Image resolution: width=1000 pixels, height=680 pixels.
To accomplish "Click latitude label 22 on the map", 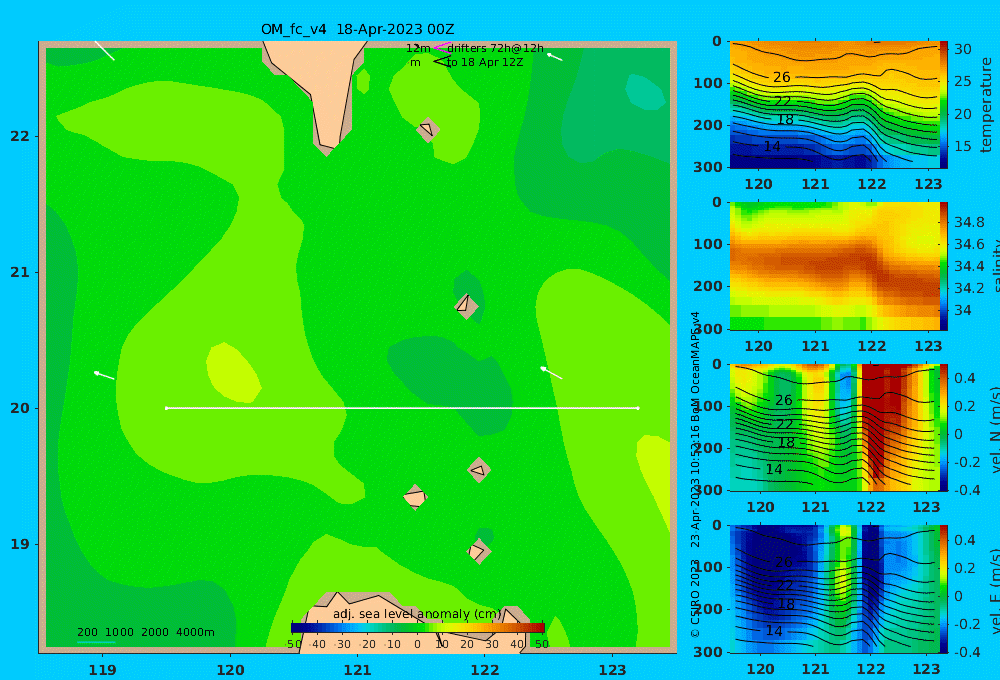I will (20, 136).
